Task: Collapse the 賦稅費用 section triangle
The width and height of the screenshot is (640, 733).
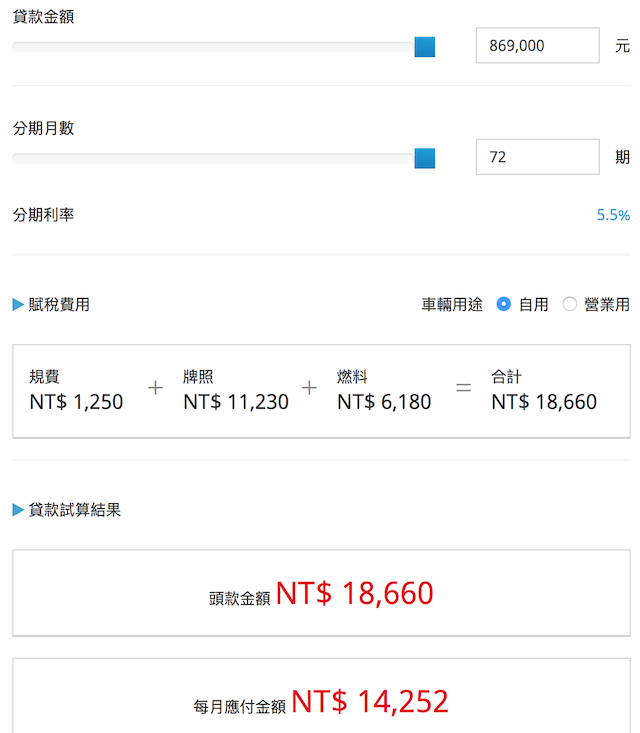Action: point(18,305)
